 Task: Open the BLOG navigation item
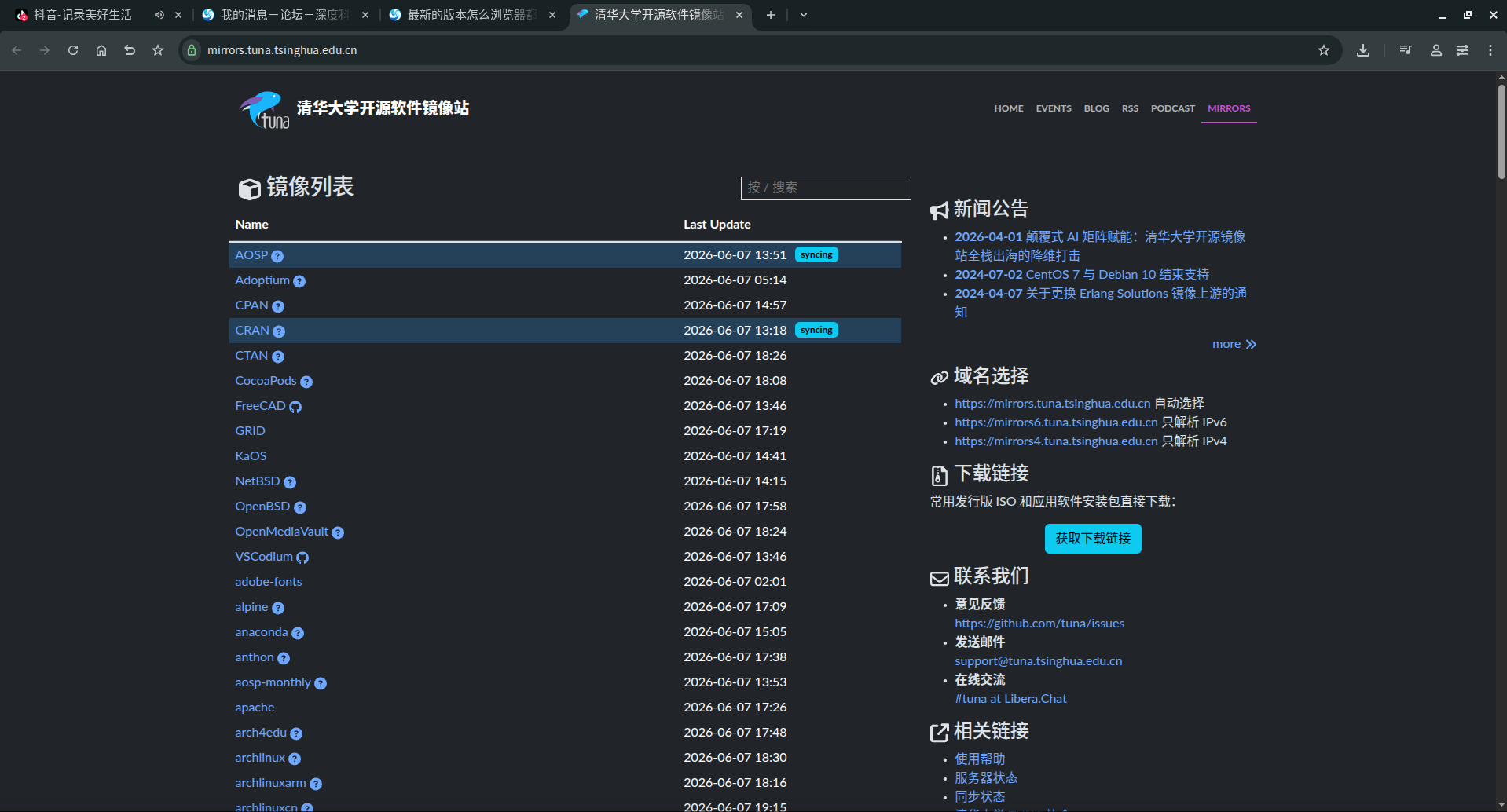coord(1096,108)
